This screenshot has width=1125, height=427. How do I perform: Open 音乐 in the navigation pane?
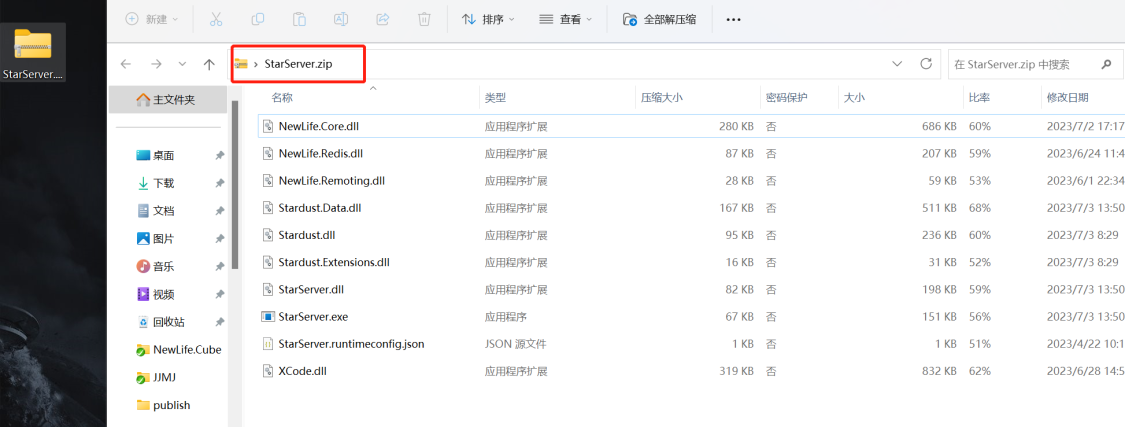[164, 266]
